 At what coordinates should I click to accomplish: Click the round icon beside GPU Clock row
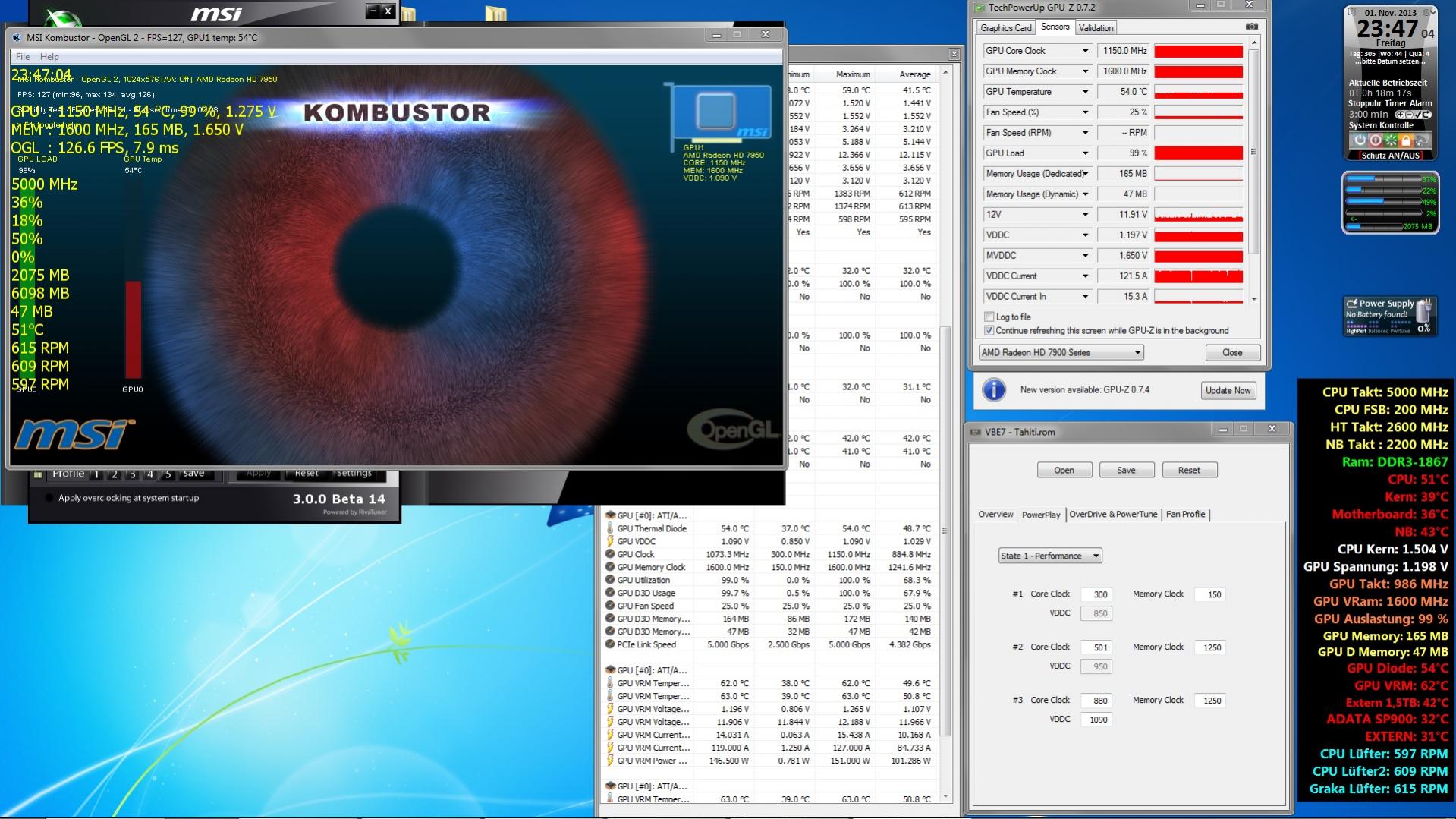[610, 554]
